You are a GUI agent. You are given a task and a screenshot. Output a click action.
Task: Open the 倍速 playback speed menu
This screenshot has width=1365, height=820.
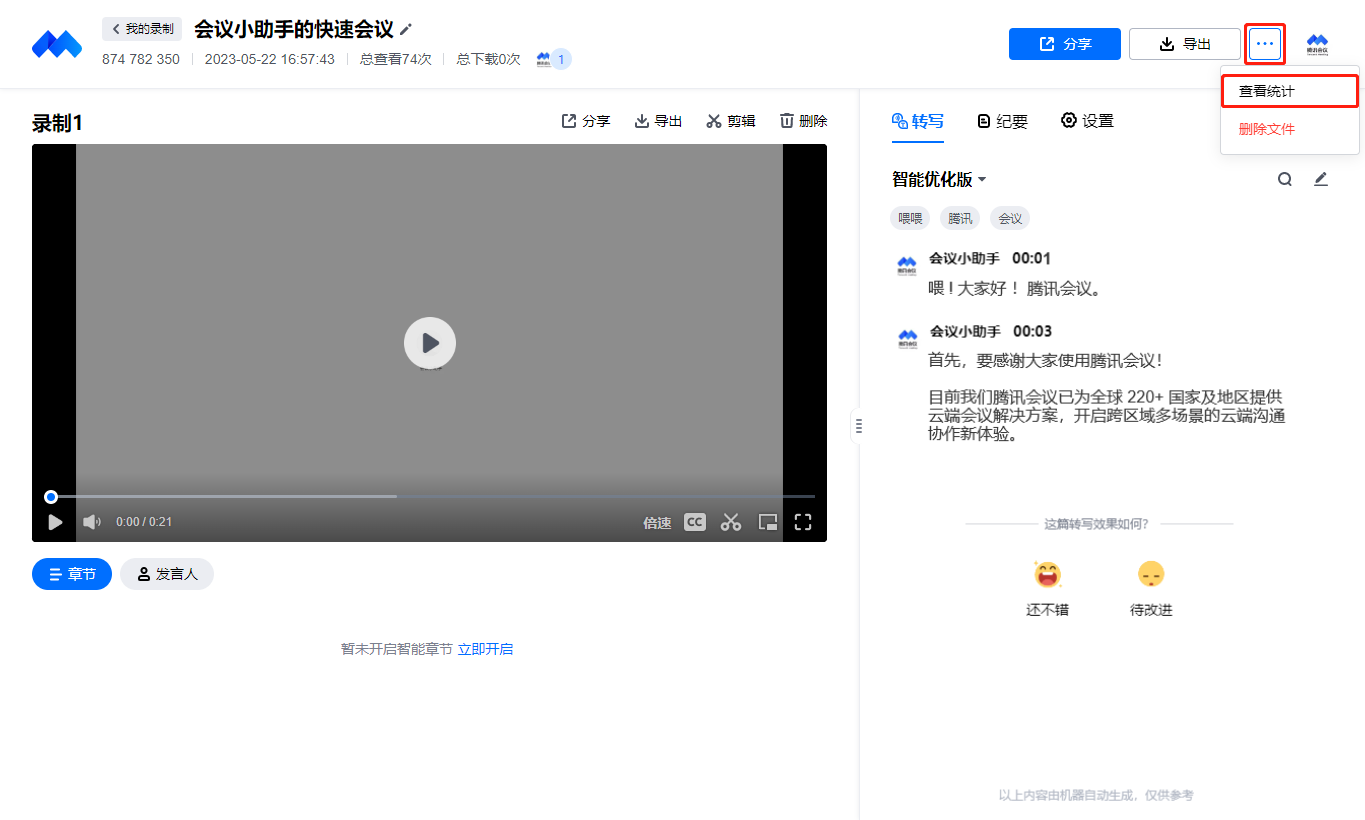pyautogui.click(x=657, y=522)
